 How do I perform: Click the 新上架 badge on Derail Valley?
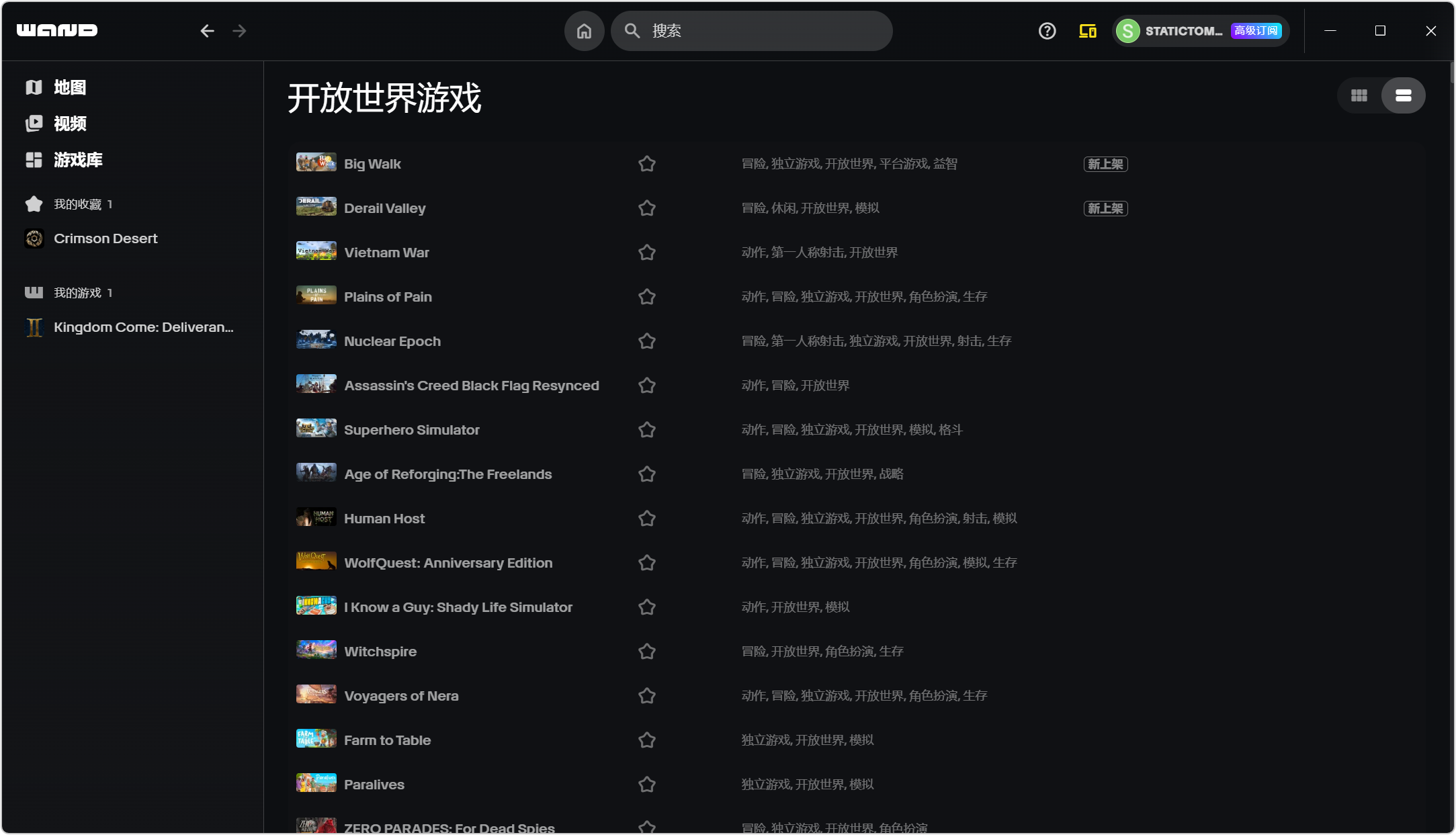1105,208
